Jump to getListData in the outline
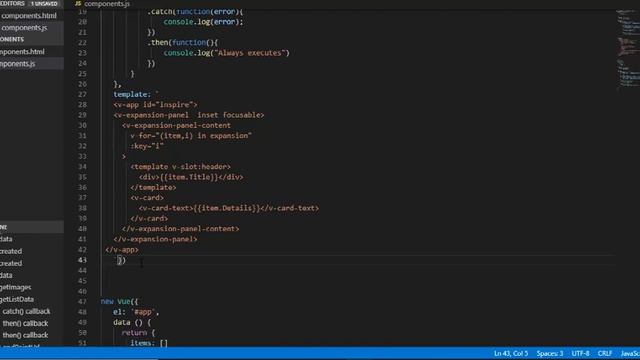The image size is (640, 360). pos(17,299)
